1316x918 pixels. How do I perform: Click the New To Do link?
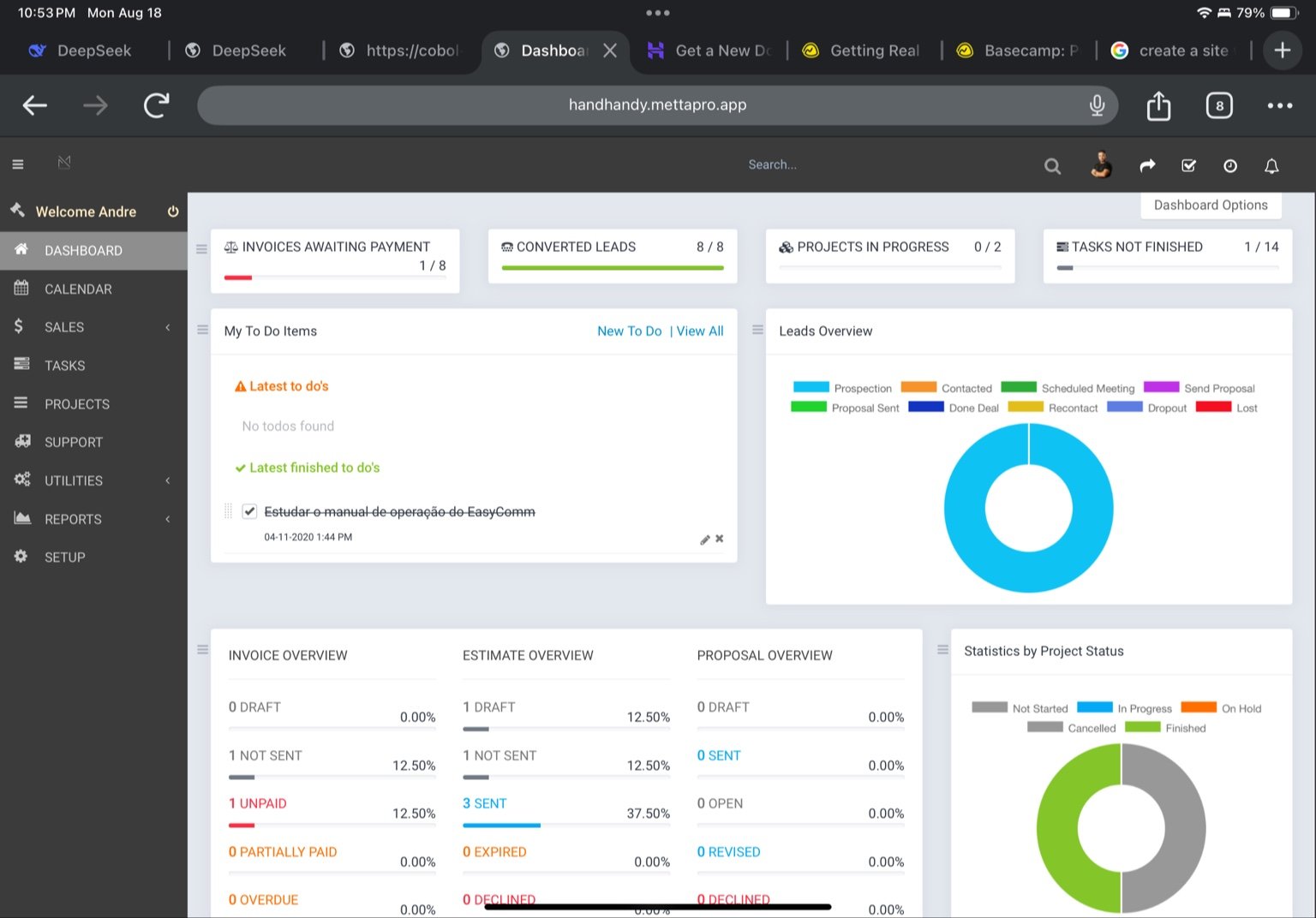(629, 331)
